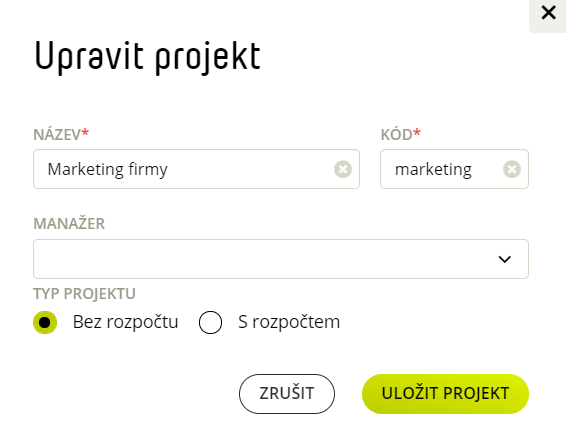Image resolution: width=566 pixels, height=431 pixels.
Task: Click the Bez rozpočtu label text
Action: click(x=125, y=322)
